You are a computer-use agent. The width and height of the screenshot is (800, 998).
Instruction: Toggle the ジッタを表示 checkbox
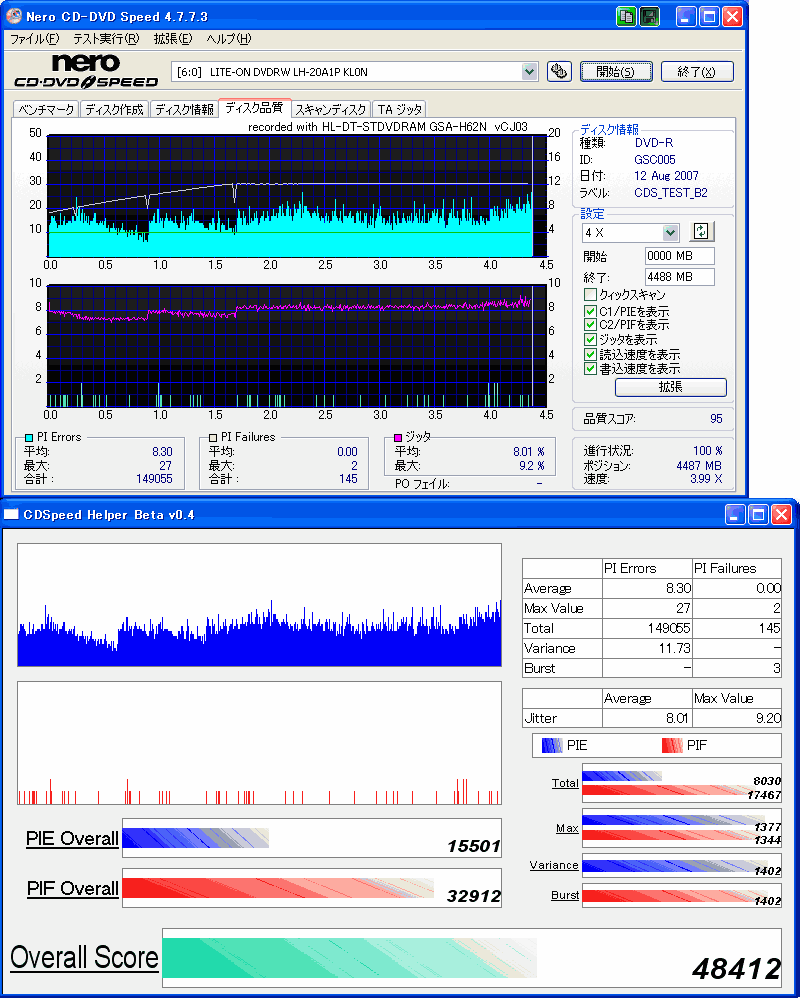(x=590, y=340)
